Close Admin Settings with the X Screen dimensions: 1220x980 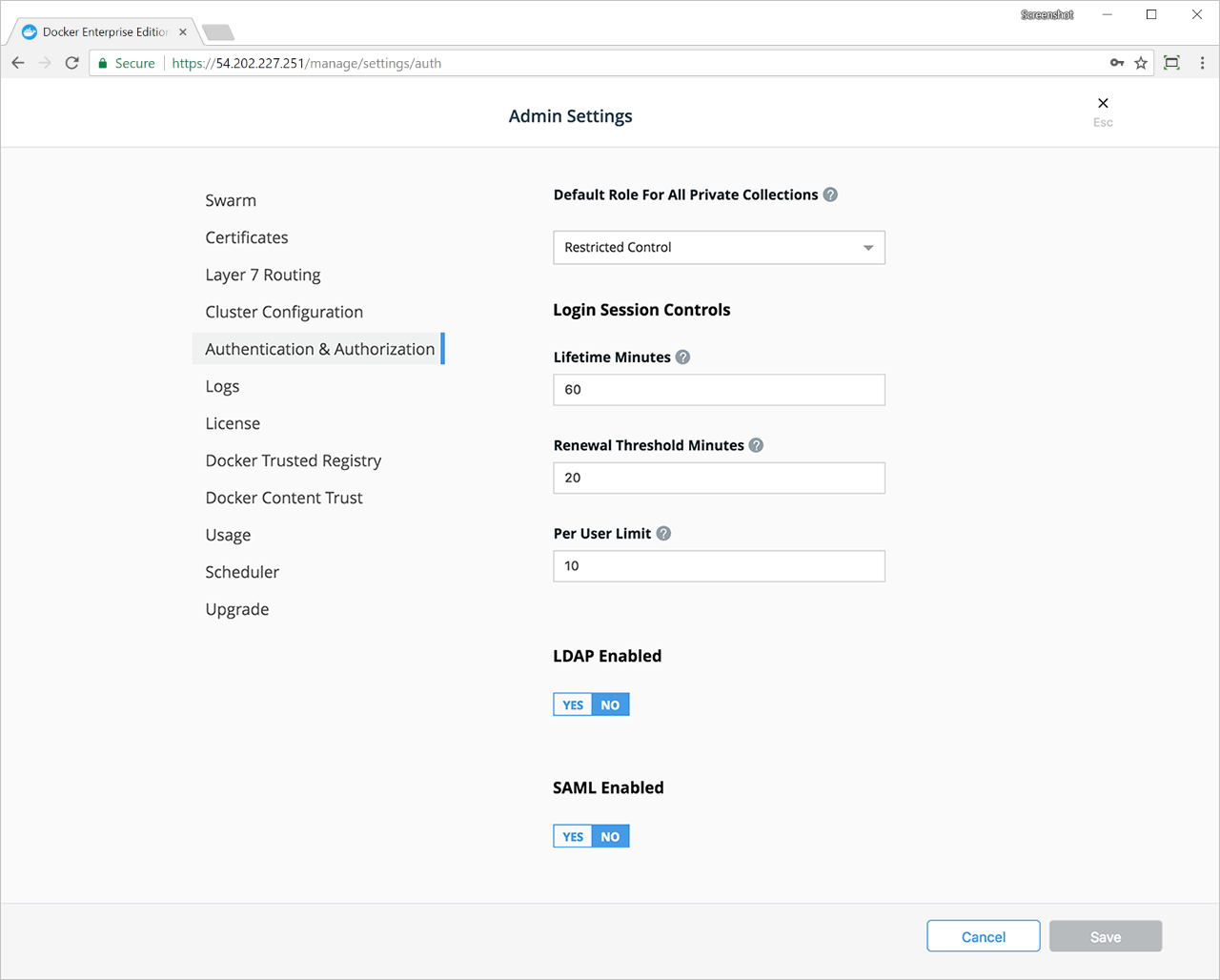pos(1102,102)
